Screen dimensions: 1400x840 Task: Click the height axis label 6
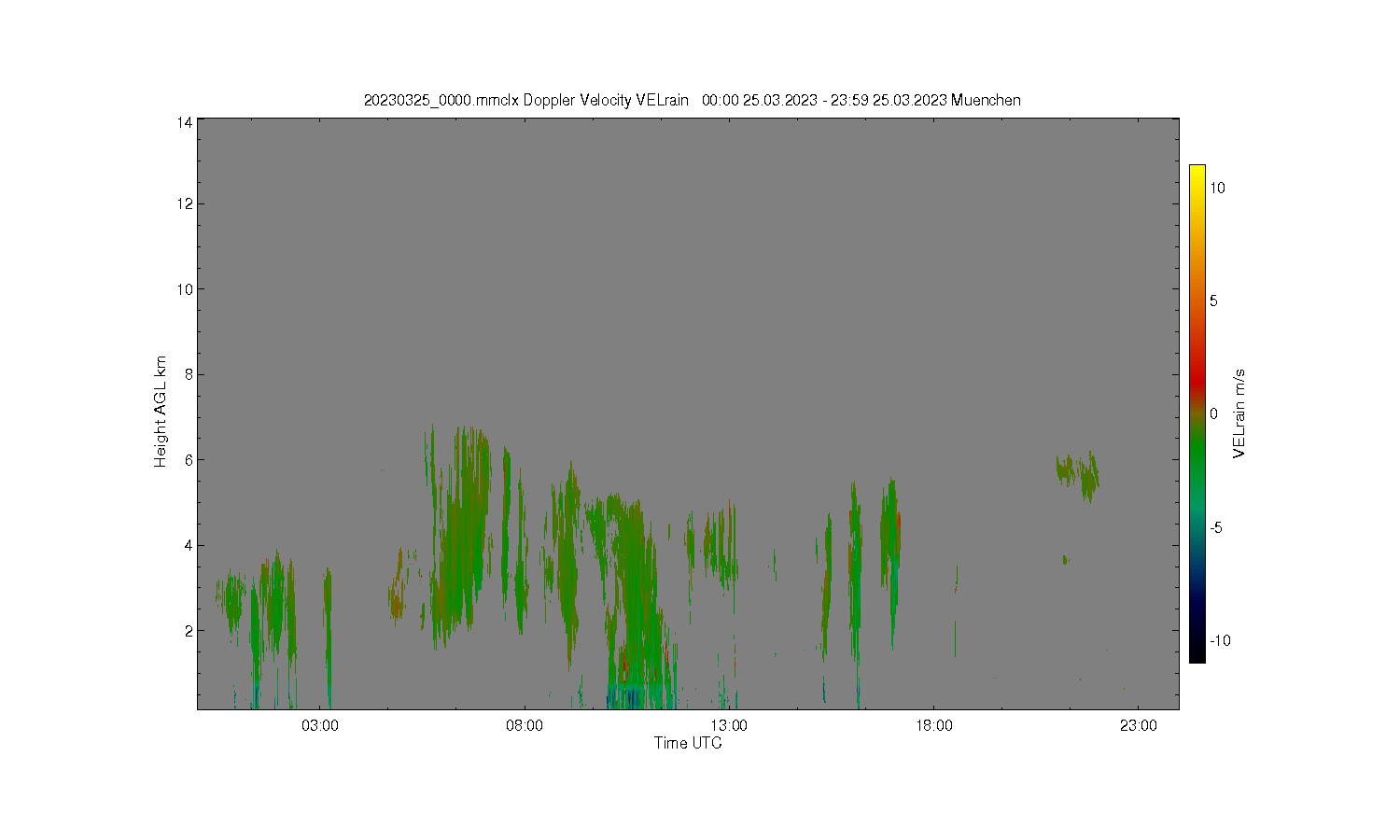189,460
